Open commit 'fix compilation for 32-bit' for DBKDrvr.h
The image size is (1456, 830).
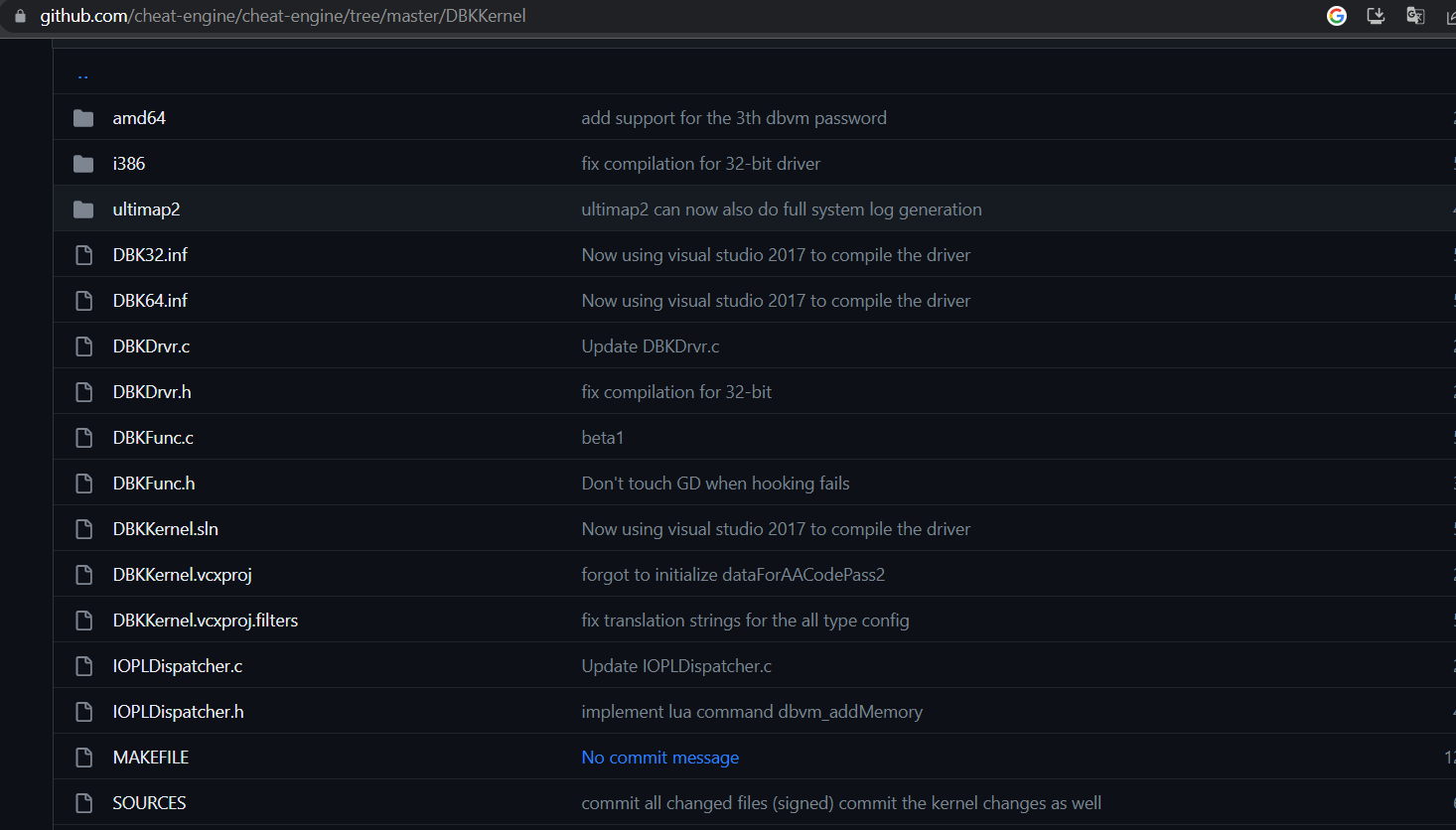[676, 392]
